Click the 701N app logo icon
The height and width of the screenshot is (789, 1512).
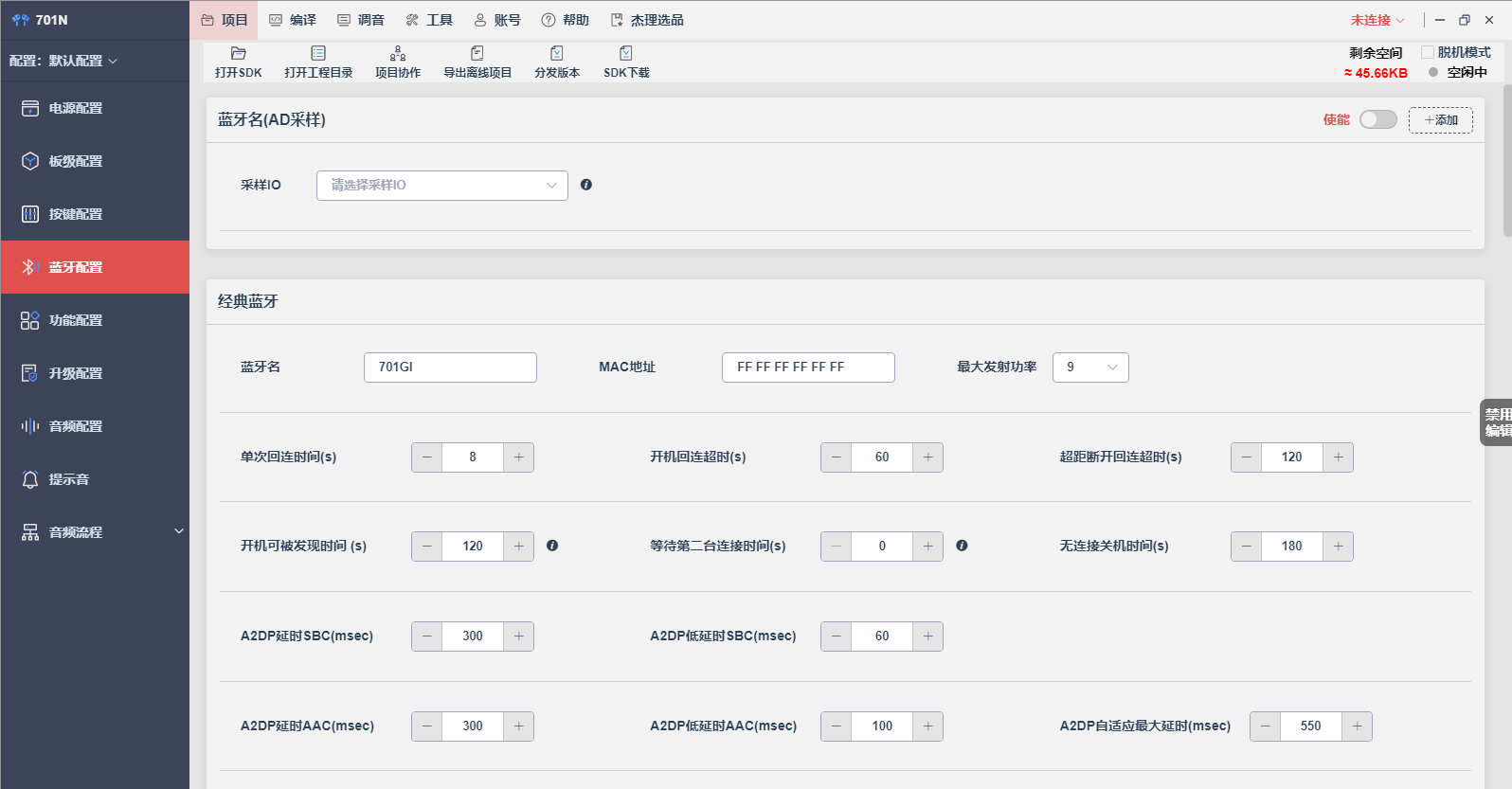click(x=21, y=20)
